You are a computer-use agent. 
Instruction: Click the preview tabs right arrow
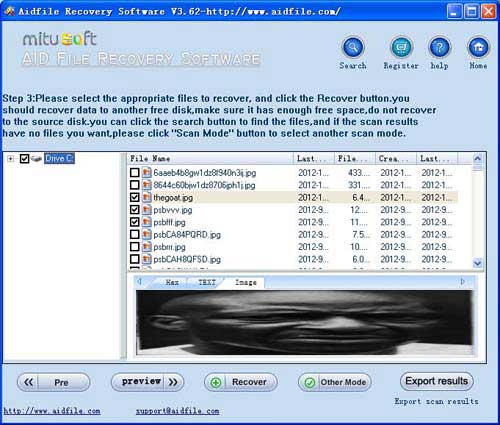pyautogui.click(x=463, y=282)
